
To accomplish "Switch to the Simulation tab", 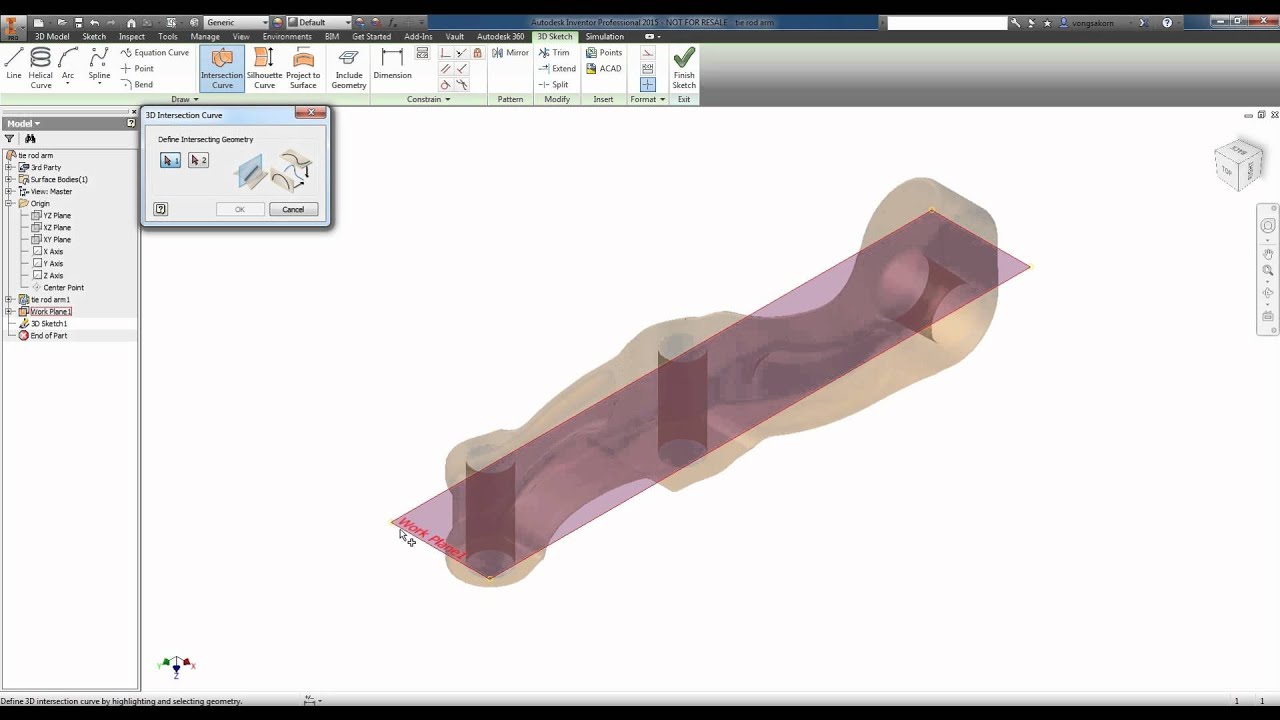I will click(604, 37).
